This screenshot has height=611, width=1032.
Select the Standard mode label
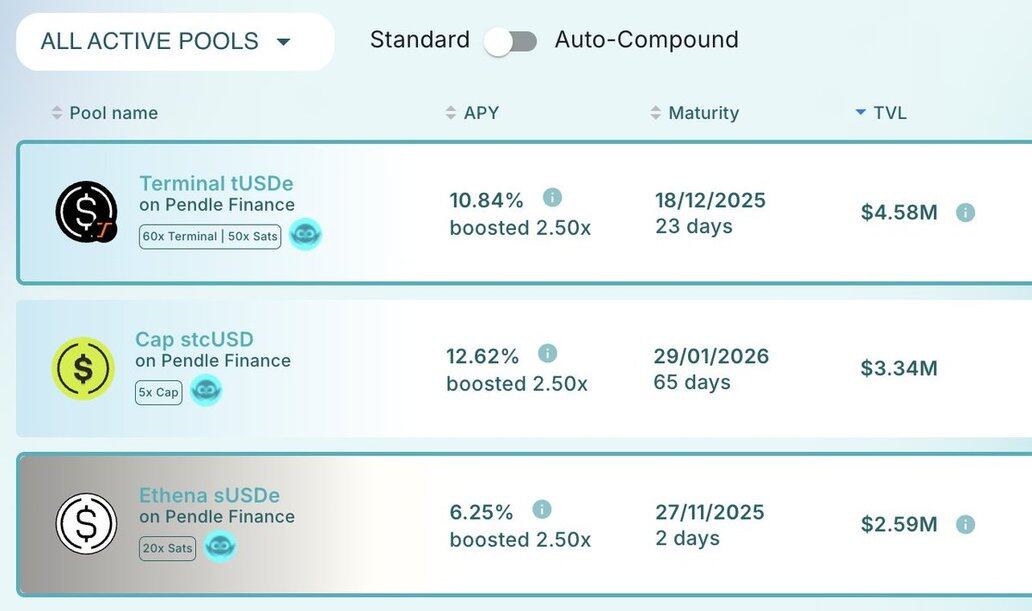point(420,40)
